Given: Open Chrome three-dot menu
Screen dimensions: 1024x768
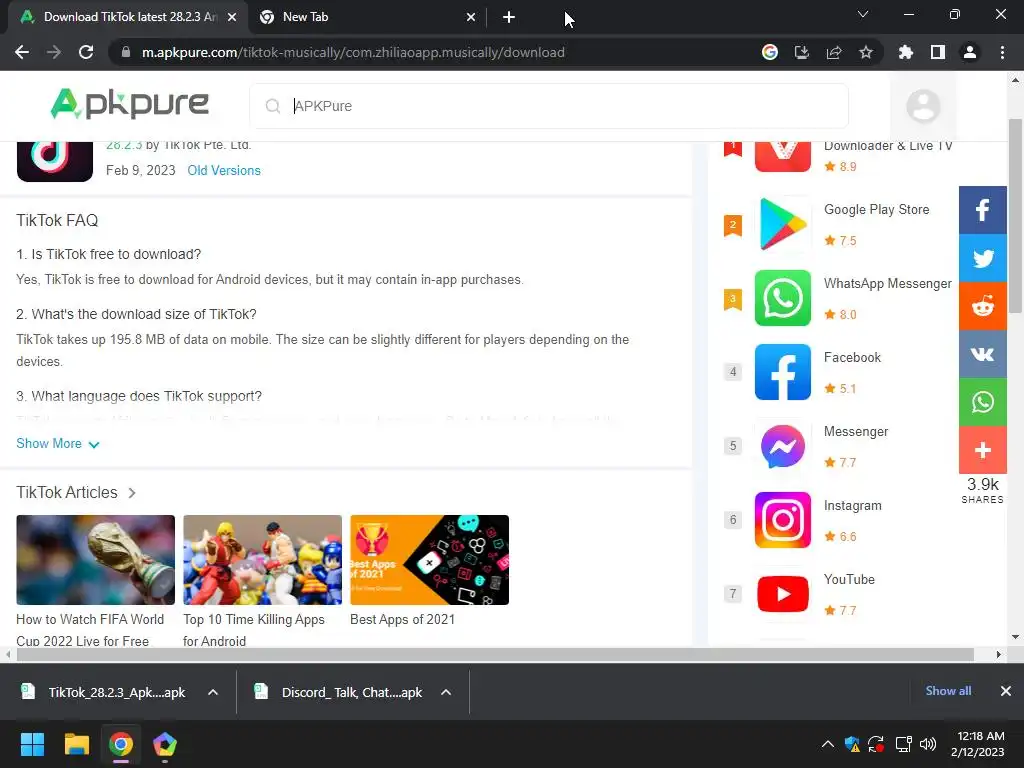Looking at the screenshot, I should (x=1002, y=52).
